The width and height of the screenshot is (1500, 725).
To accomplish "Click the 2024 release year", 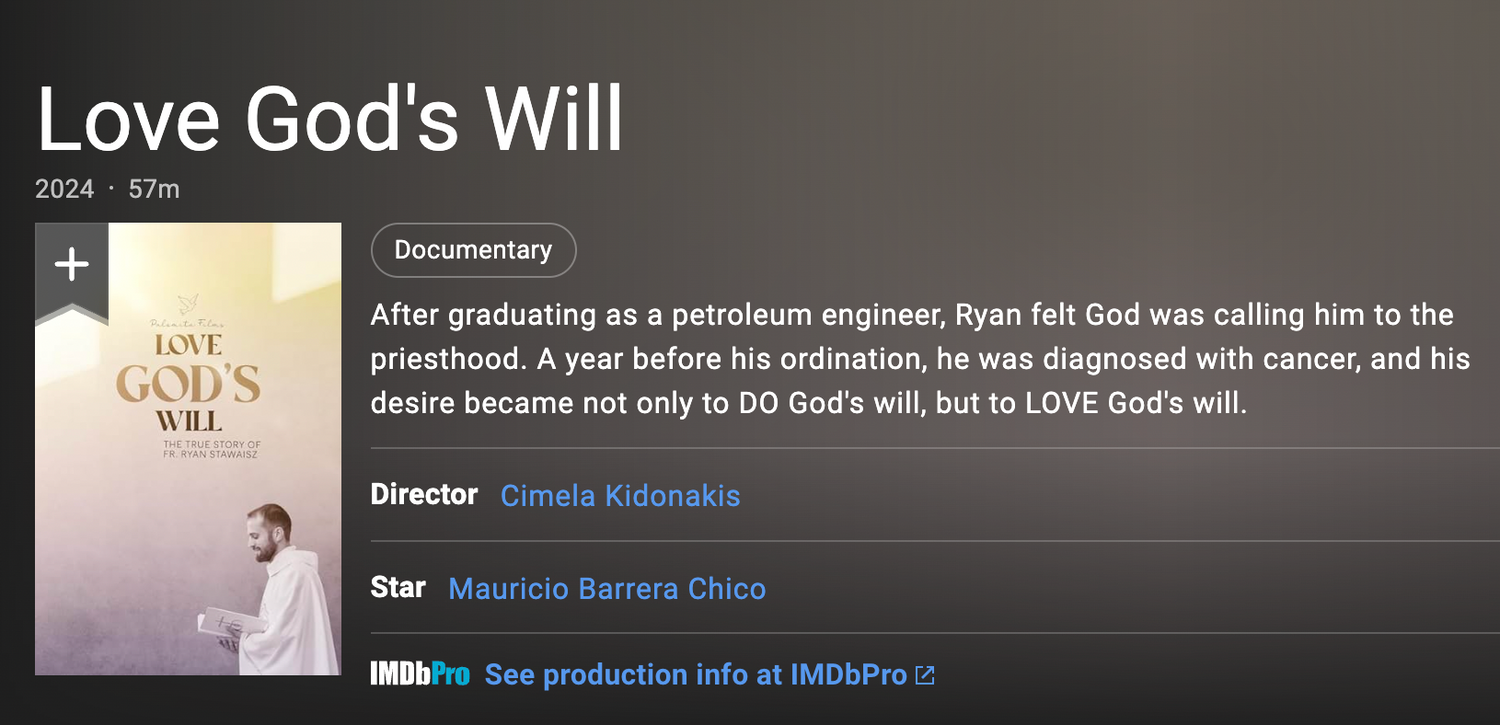I will pyautogui.click(x=64, y=189).
